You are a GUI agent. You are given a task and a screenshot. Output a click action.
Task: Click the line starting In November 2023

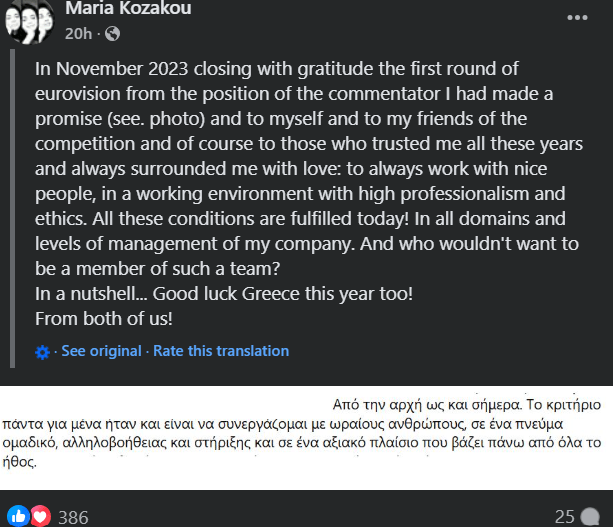[277, 69]
